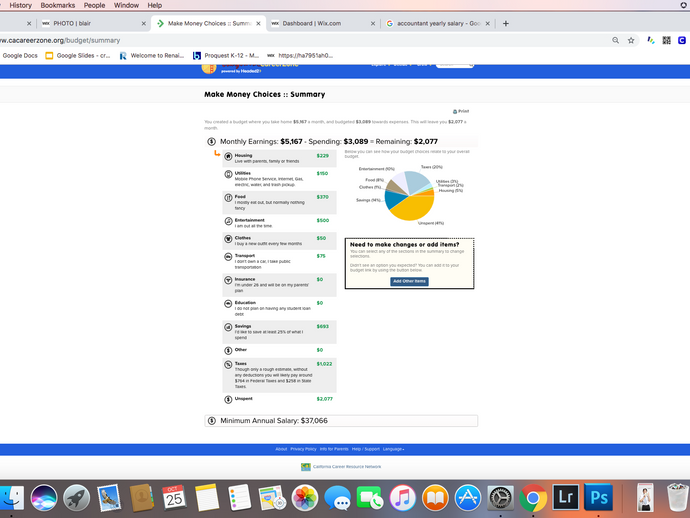The width and height of the screenshot is (690, 518).
Task: Click the Savings category icon
Action: point(228,327)
